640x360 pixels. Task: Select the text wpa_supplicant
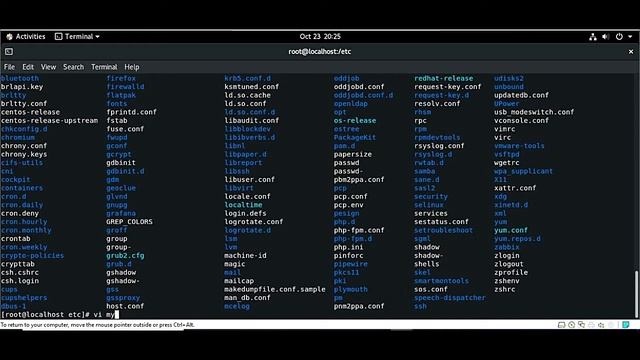(x=523, y=171)
